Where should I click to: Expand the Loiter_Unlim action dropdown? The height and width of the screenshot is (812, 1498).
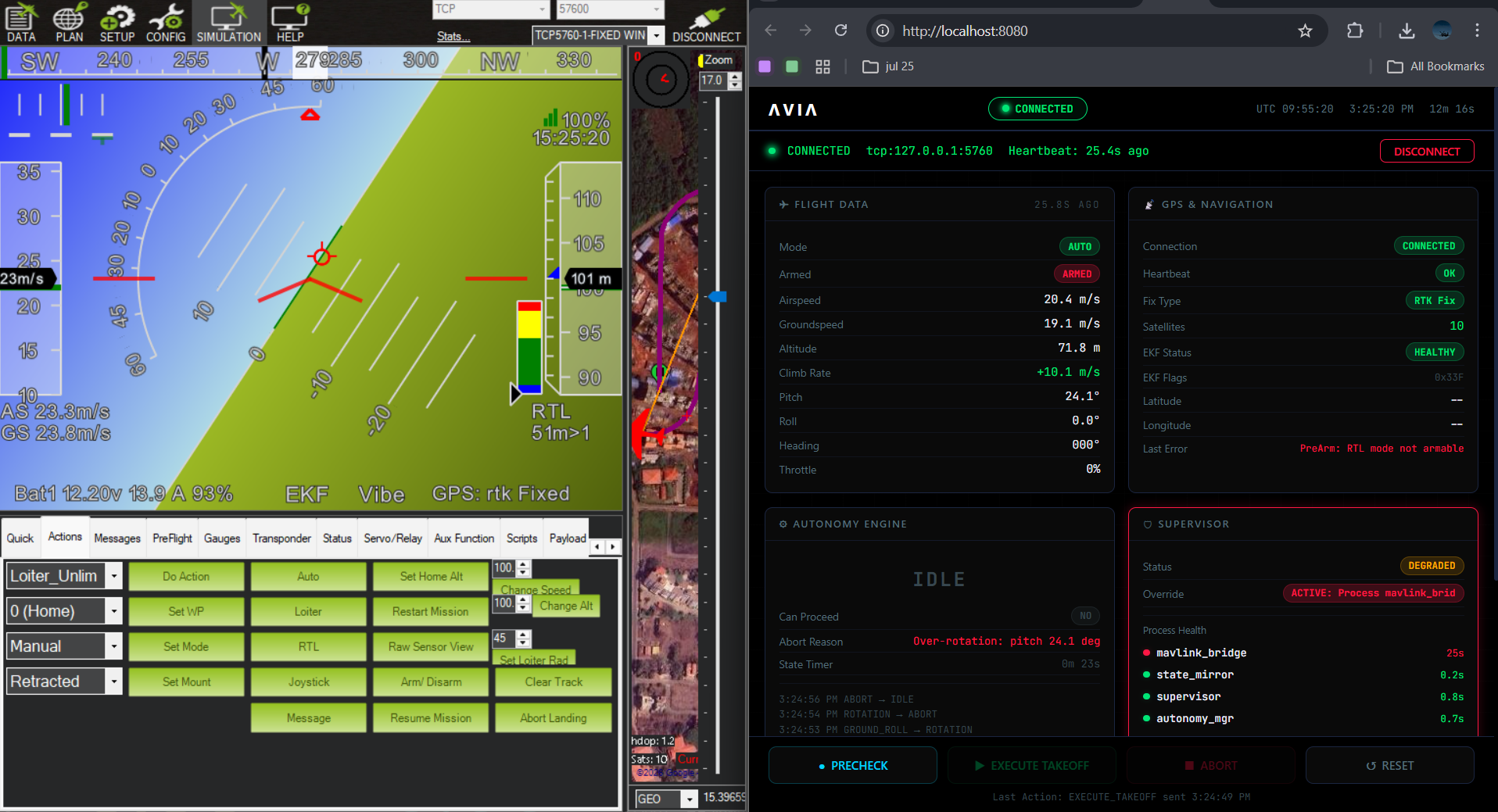[x=114, y=576]
